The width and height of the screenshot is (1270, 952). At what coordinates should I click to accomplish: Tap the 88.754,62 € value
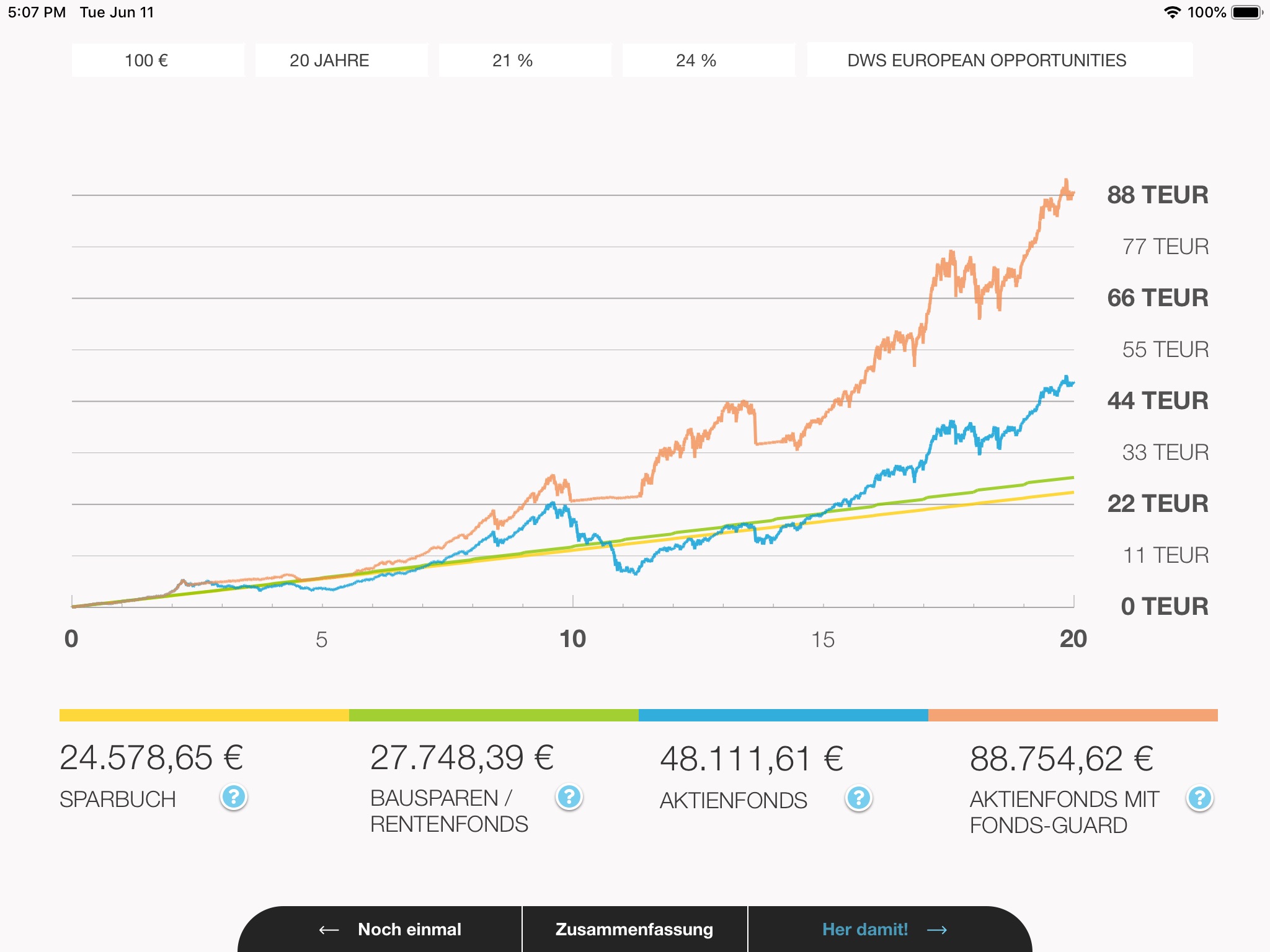pyautogui.click(x=1062, y=759)
